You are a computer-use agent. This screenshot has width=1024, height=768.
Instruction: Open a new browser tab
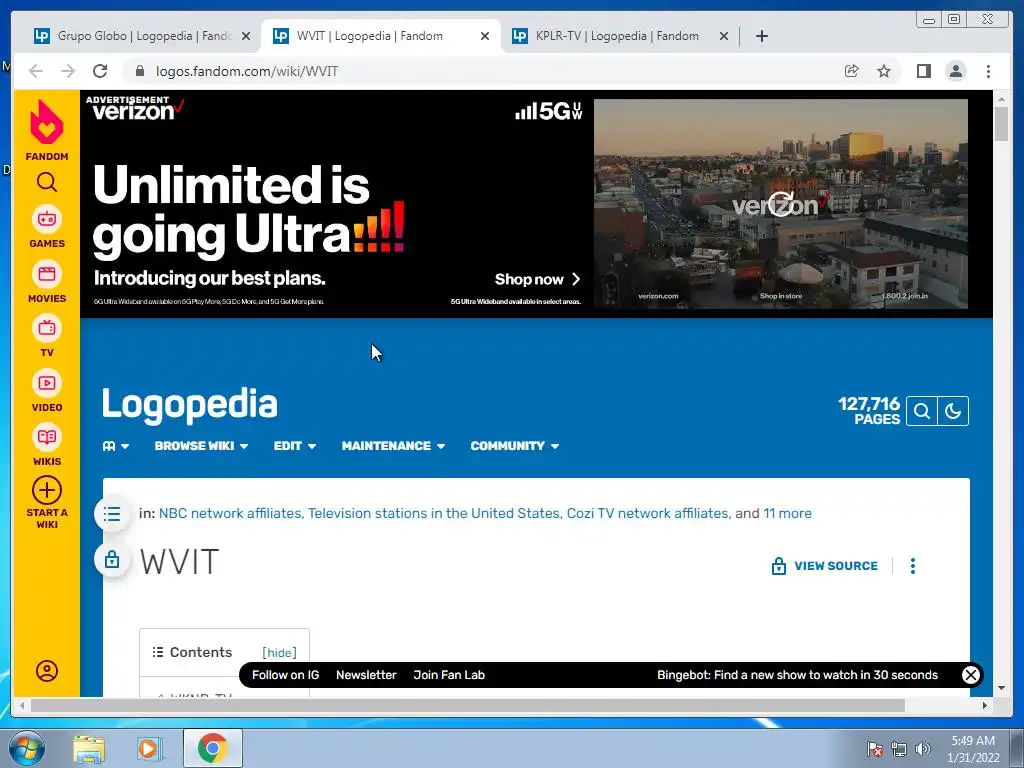pos(761,36)
